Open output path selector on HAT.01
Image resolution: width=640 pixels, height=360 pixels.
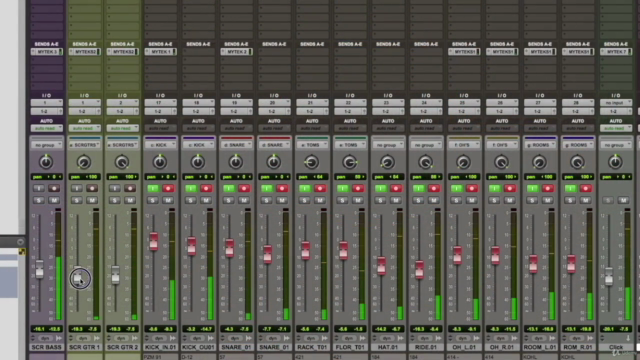pos(388,111)
